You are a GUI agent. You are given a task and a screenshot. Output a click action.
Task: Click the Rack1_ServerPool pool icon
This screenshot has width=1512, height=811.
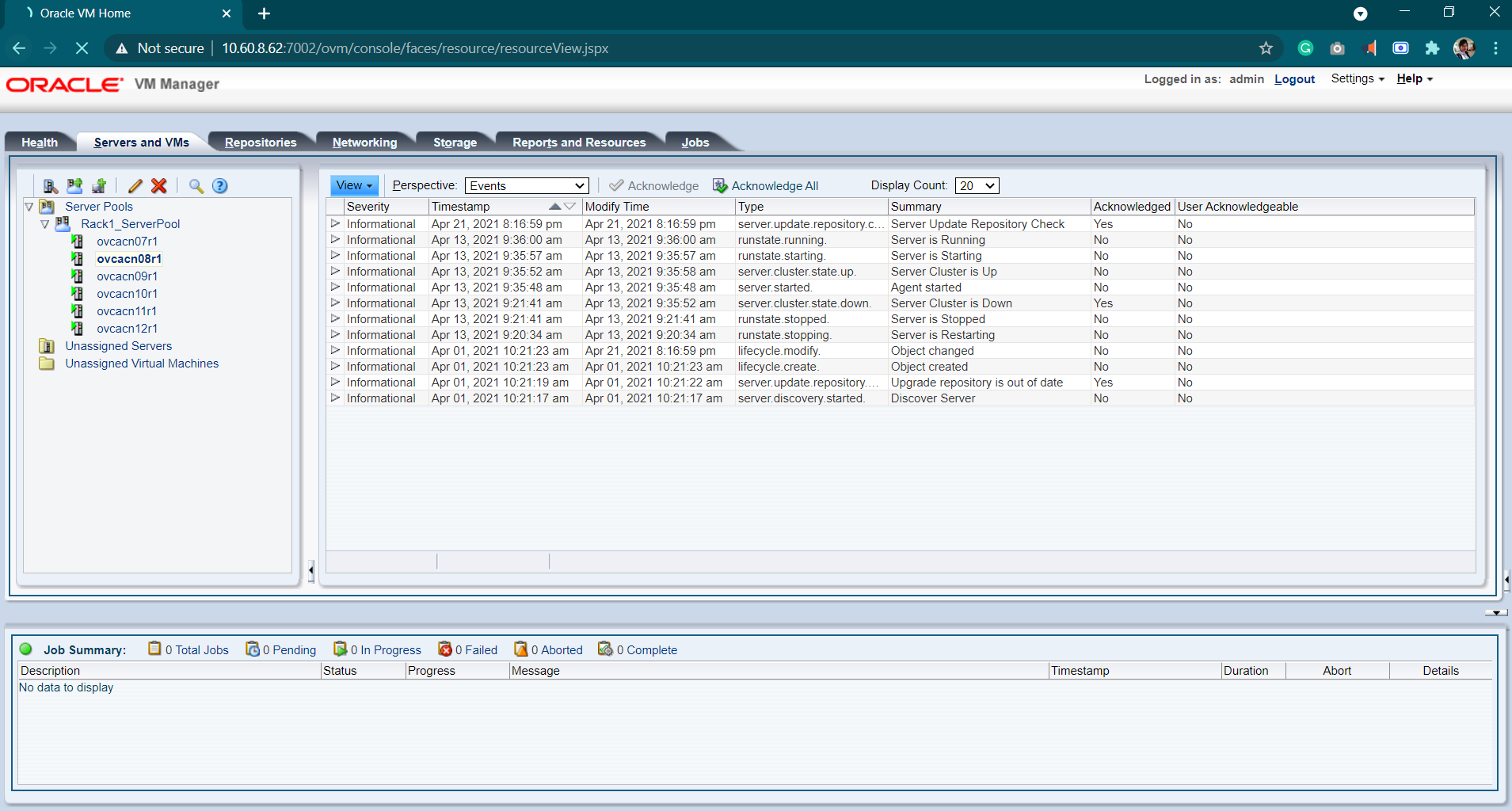pos(63,224)
